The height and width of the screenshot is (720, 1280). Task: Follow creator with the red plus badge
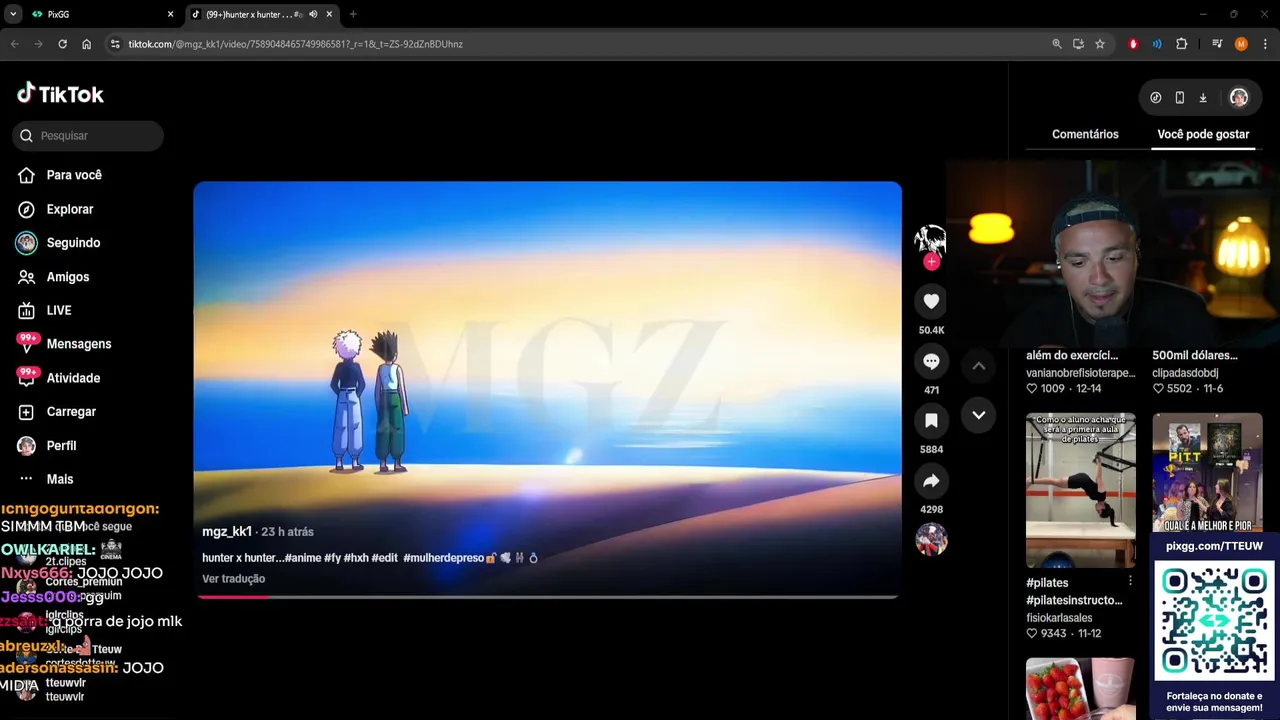[931, 262]
